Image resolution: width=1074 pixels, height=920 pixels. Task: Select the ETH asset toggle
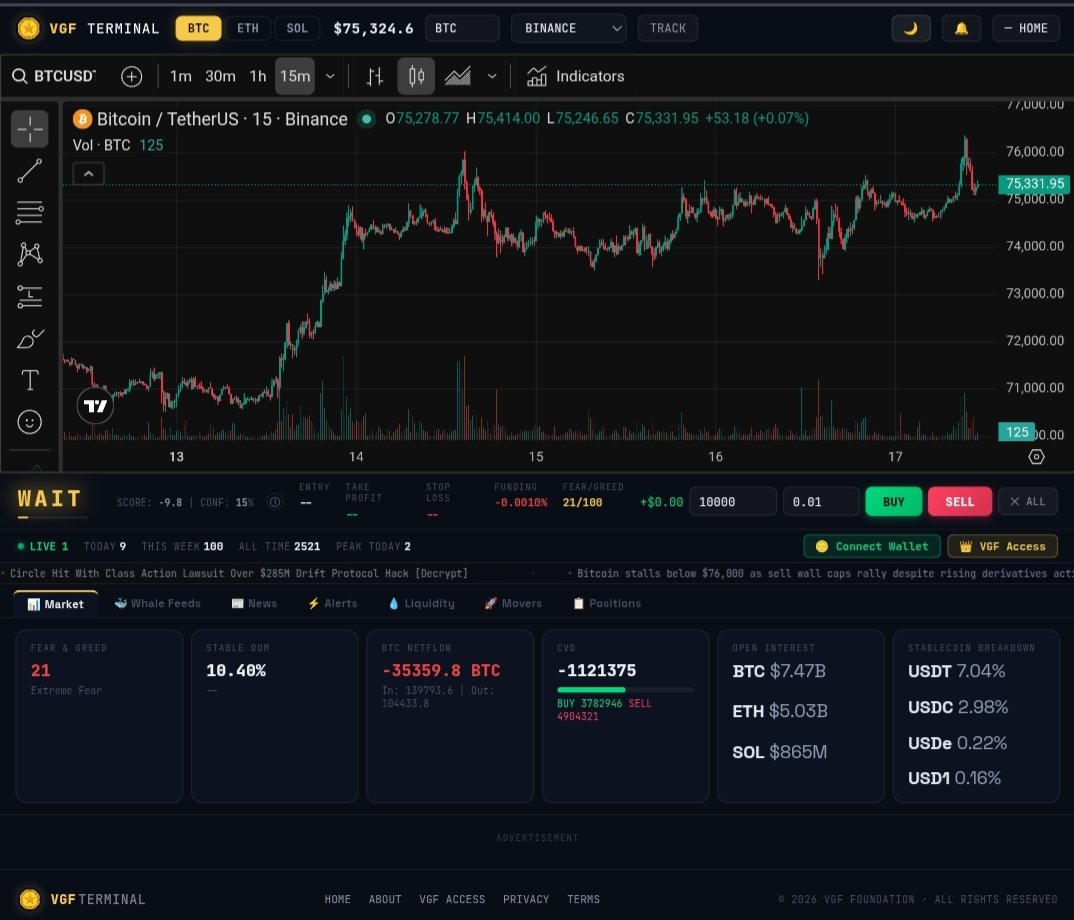248,28
